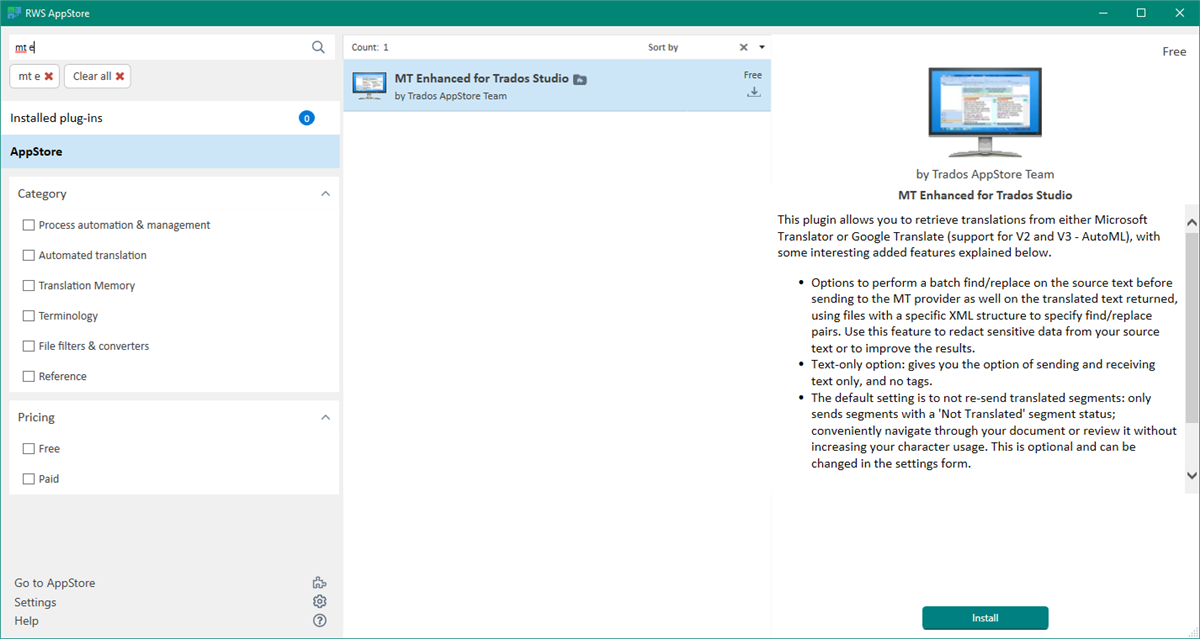Click the description scrollbar down arrow

coord(1191,476)
